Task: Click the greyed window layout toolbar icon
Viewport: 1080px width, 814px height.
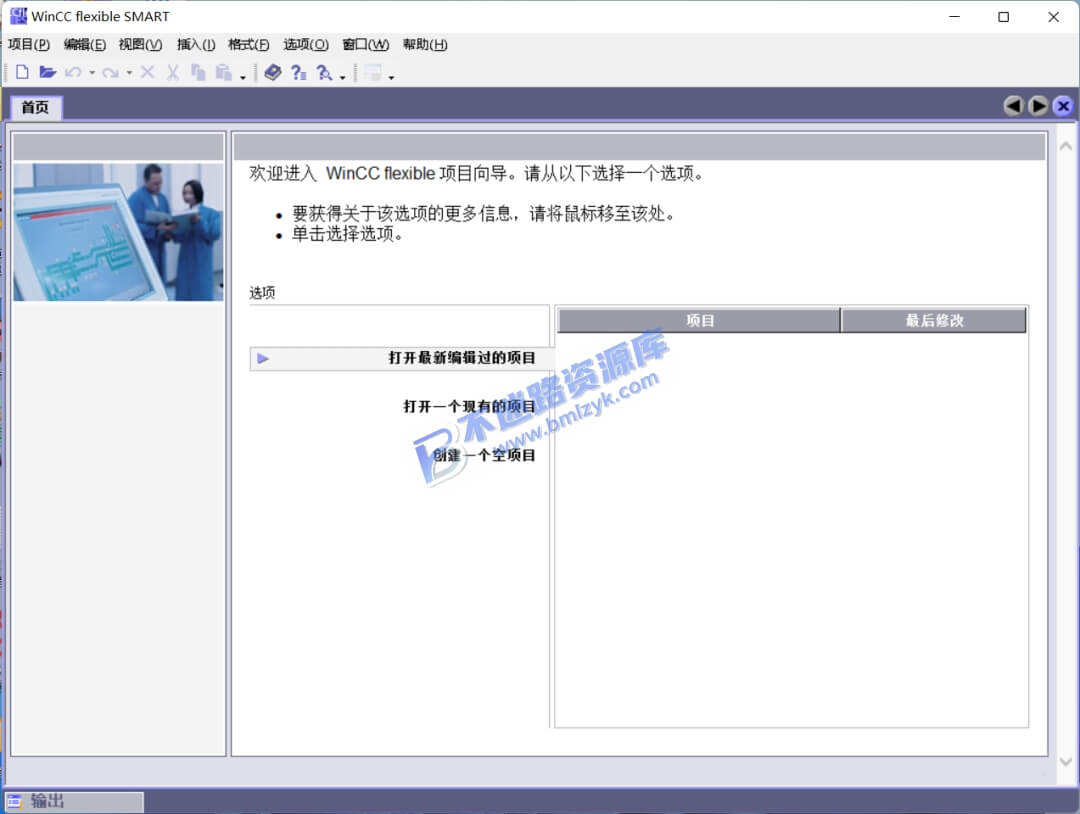Action: point(373,72)
